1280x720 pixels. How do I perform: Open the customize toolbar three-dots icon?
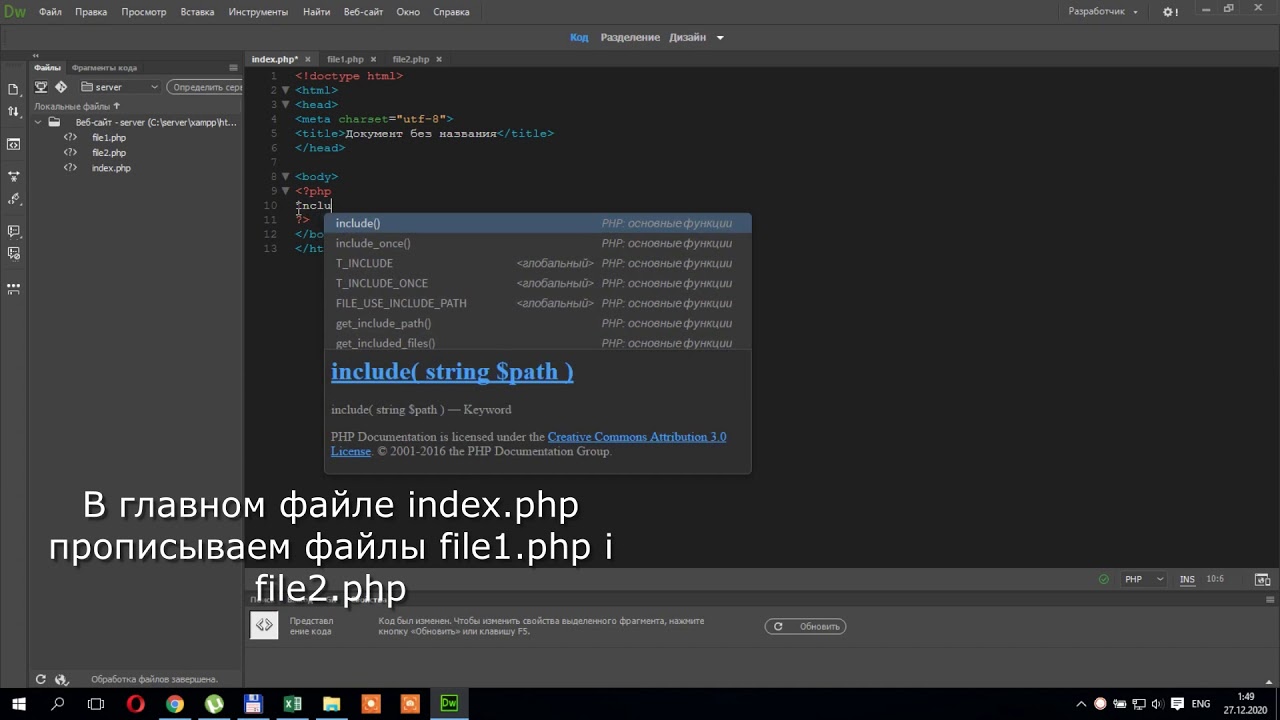point(13,288)
